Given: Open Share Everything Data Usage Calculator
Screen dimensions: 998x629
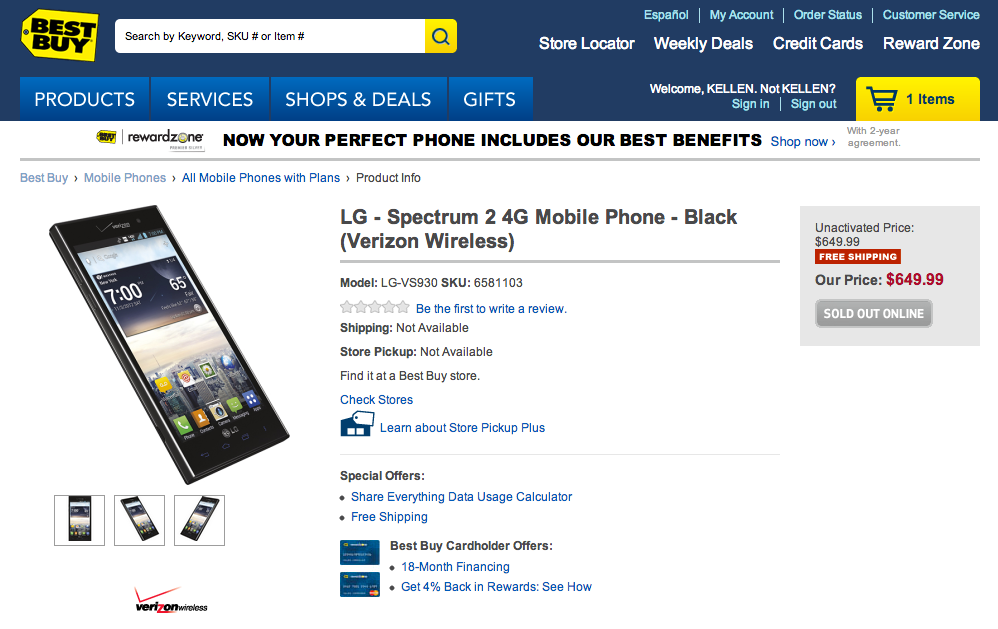Looking at the screenshot, I should pos(461,497).
